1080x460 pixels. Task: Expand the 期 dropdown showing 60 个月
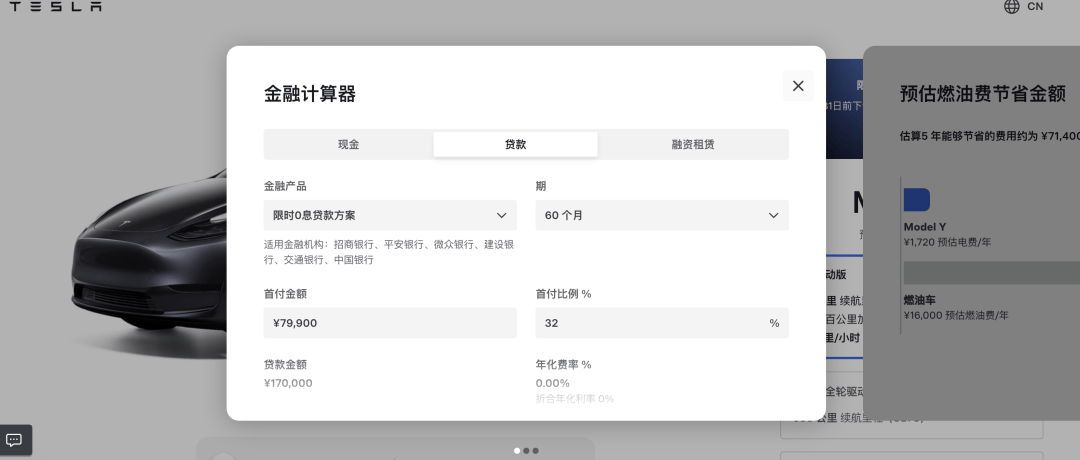pos(662,216)
